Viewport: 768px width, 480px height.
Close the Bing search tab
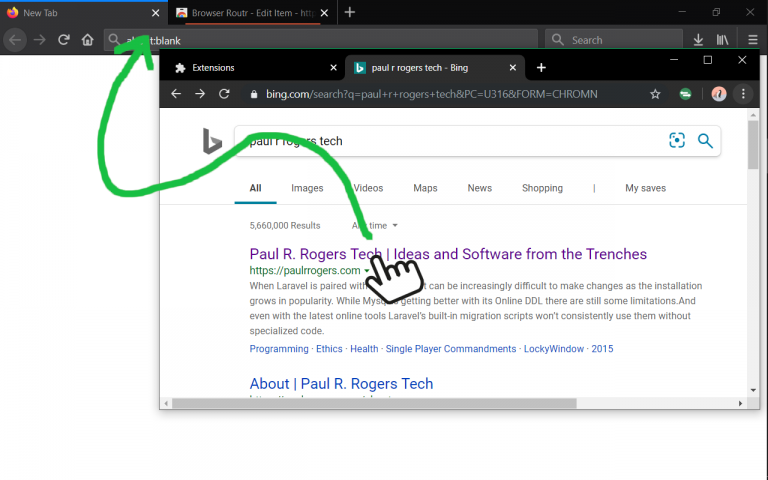click(x=513, y=68)
